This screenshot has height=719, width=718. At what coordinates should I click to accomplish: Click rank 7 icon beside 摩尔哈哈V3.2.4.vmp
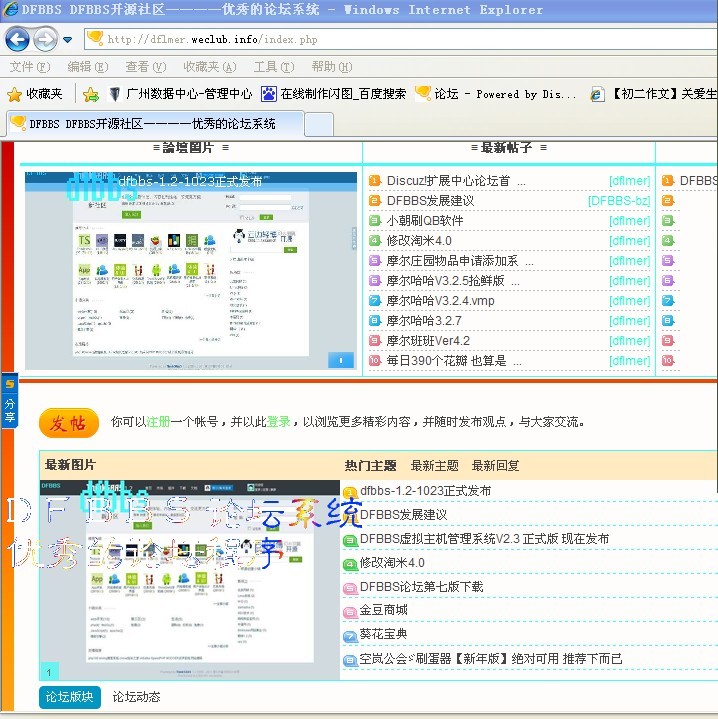375,300
